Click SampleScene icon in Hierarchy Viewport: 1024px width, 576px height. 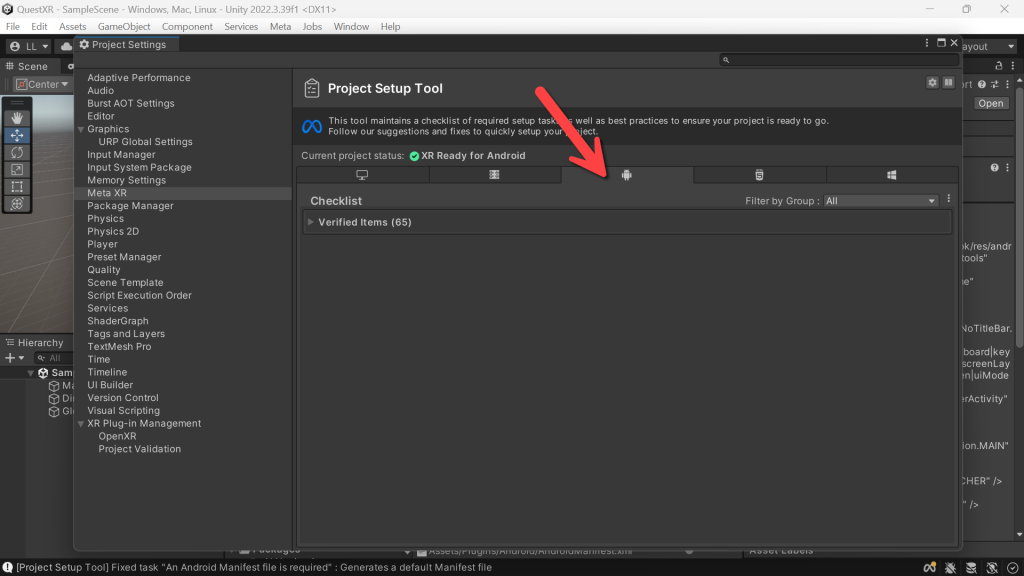coord(43,373)
